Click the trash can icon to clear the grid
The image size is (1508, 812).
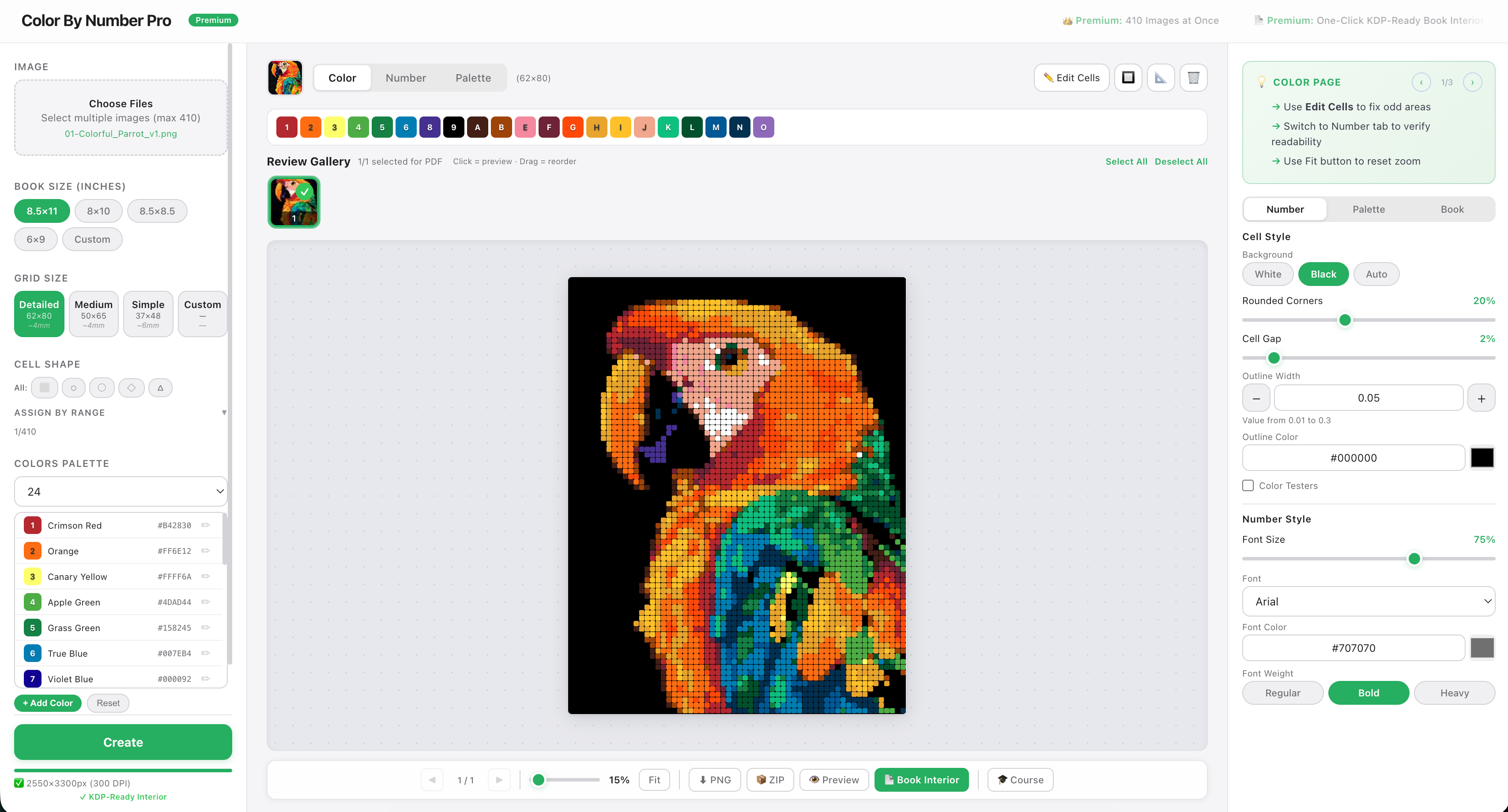(x=1194, y=77)
